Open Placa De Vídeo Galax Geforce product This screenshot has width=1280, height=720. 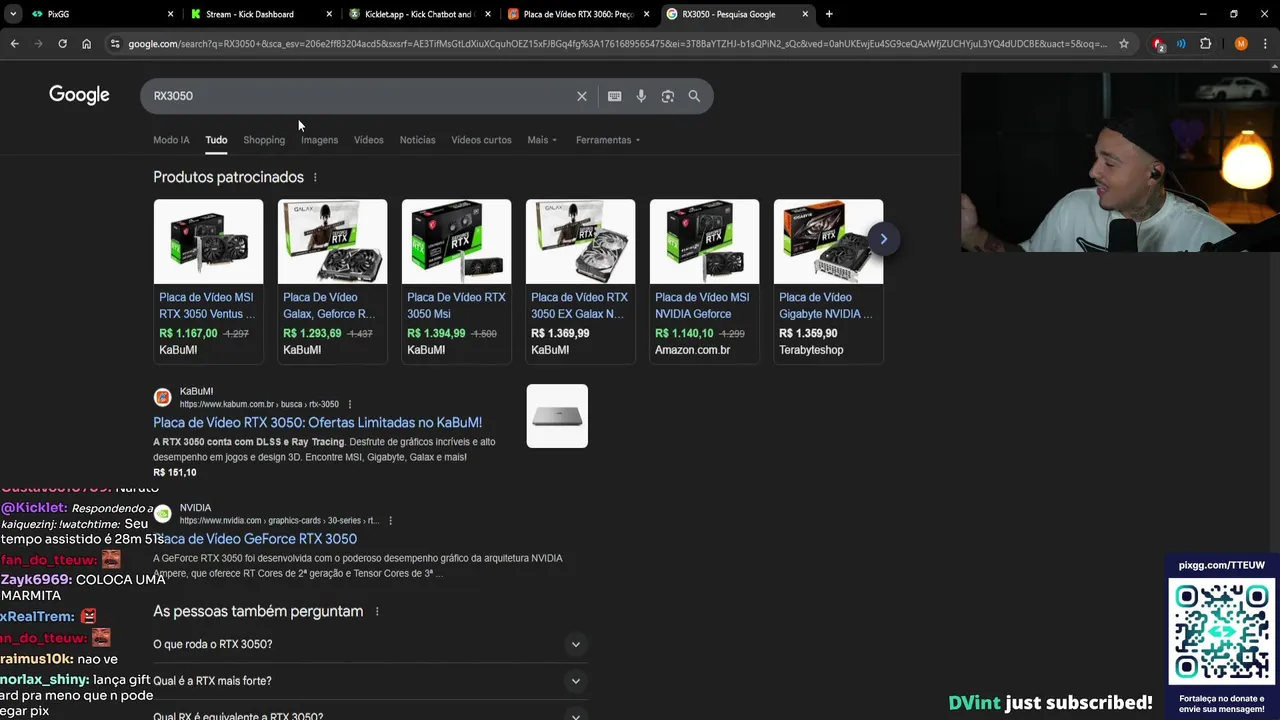coord(330,305)
